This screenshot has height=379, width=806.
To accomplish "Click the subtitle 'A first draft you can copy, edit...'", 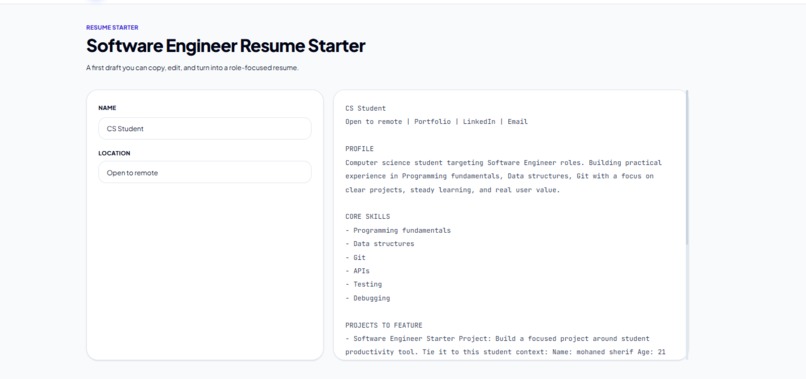I will [x=192, y=67].
